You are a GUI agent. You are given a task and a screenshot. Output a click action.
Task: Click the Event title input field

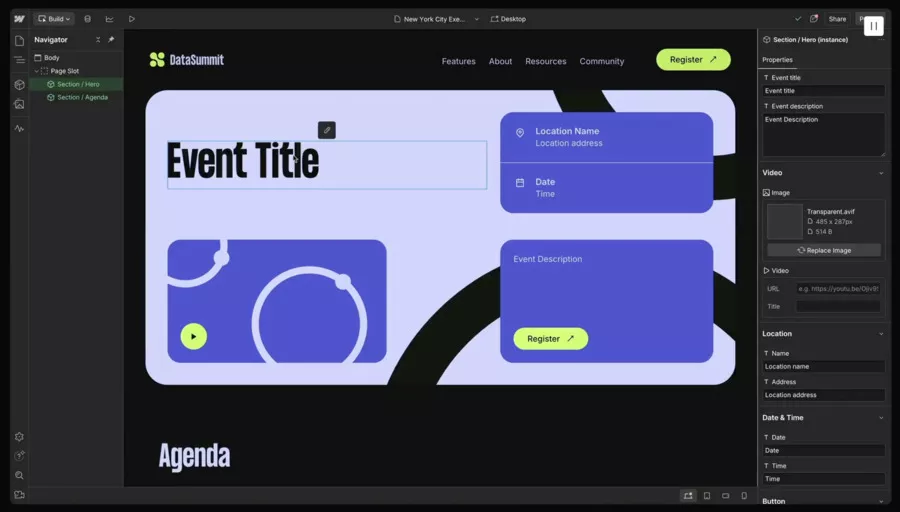click(824, 91)
